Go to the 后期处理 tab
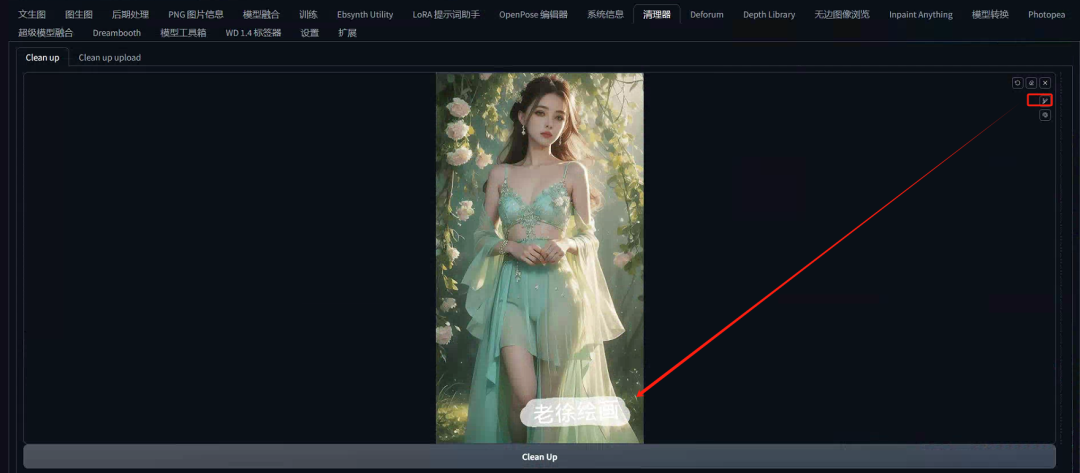Screen dimensions: 1080x473 130,14
